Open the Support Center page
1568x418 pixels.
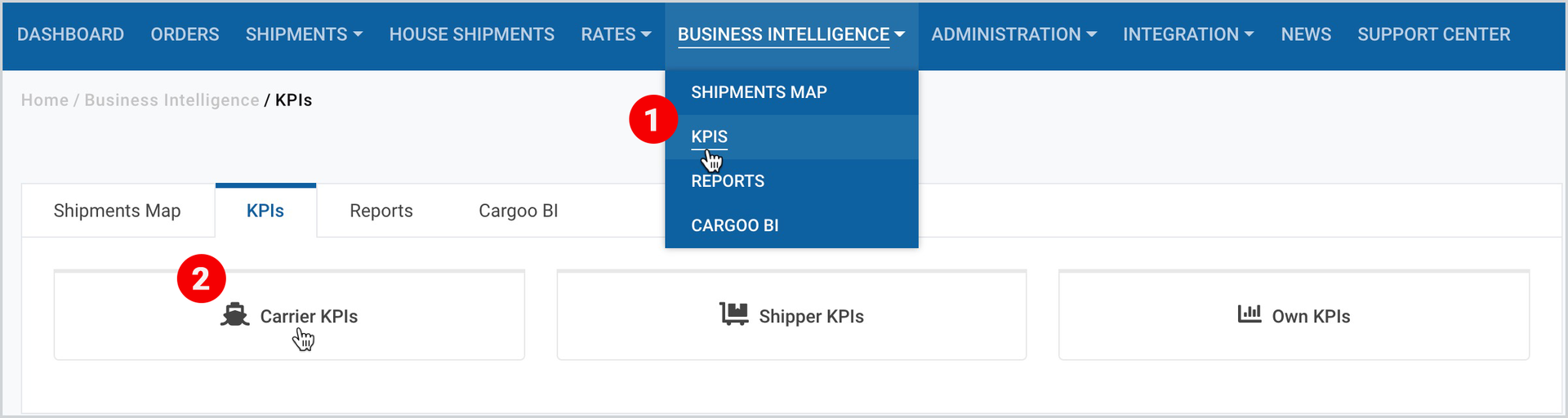(x=1433, y=34)
